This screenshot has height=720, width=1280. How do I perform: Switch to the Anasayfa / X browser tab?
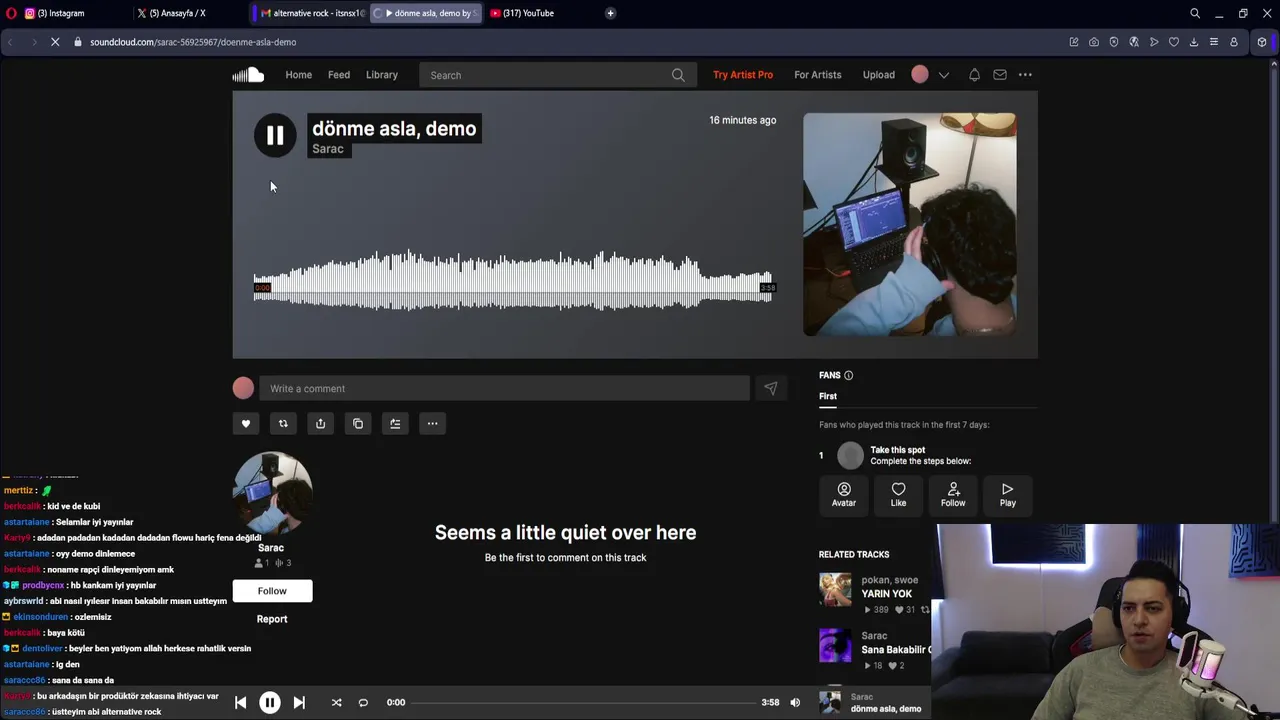coord(187,13)
